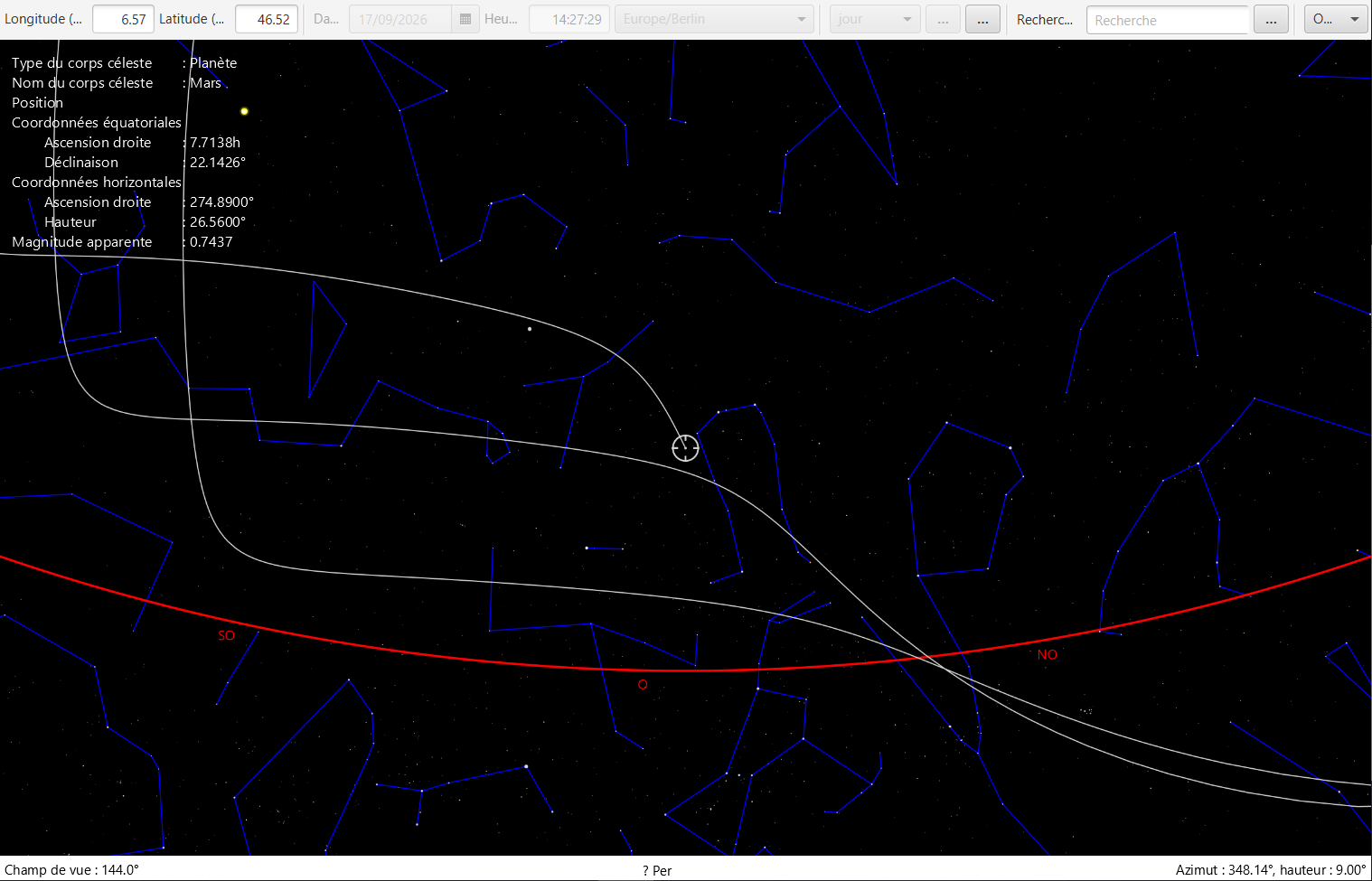Screen dimensions: 1372x881
Task: Click the Longitude field showing 6.57
Action: click(x=123, y=19)
